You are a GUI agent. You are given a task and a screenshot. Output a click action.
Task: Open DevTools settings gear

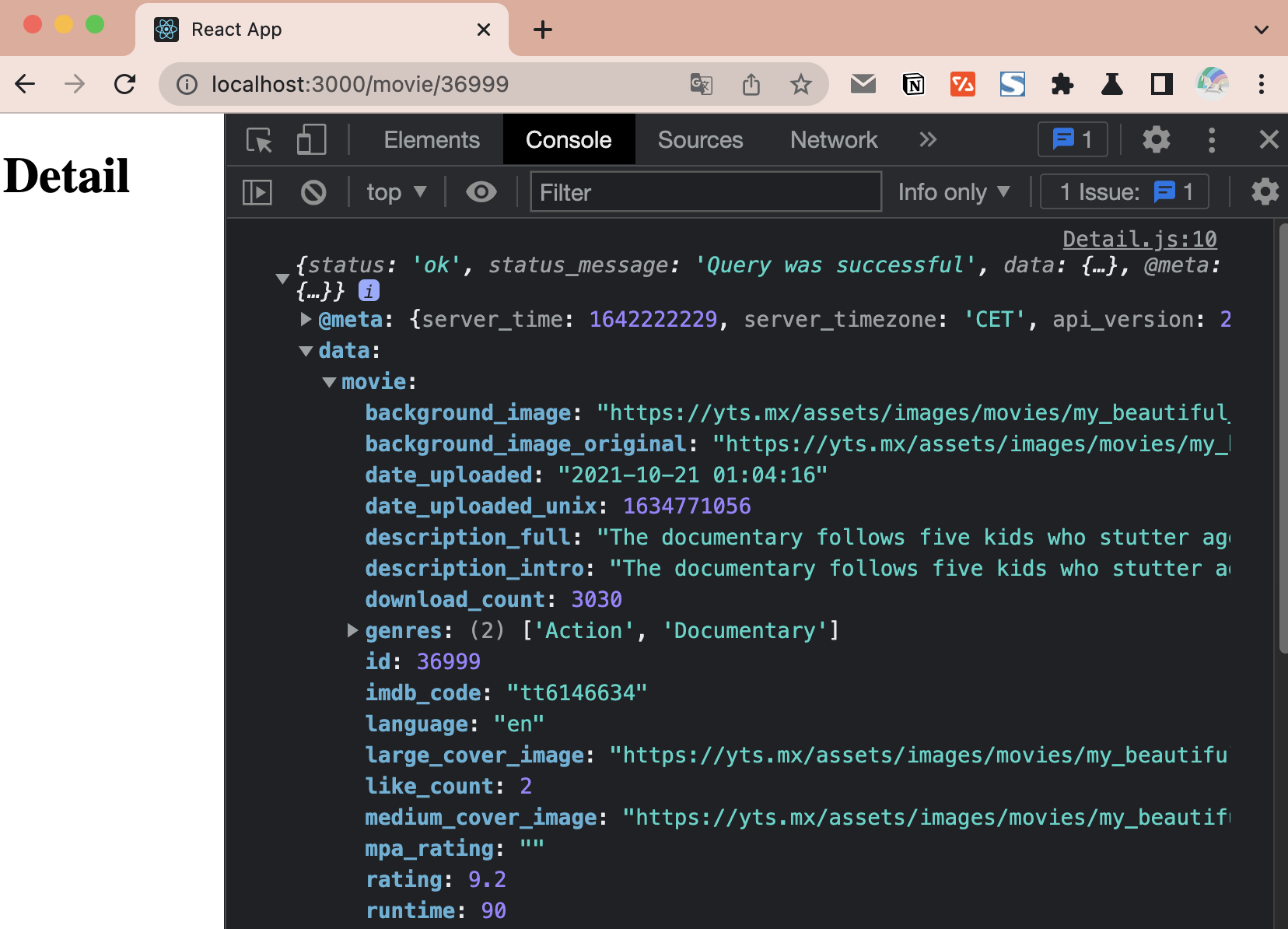pyautogui.click(x=1157, y=140)
